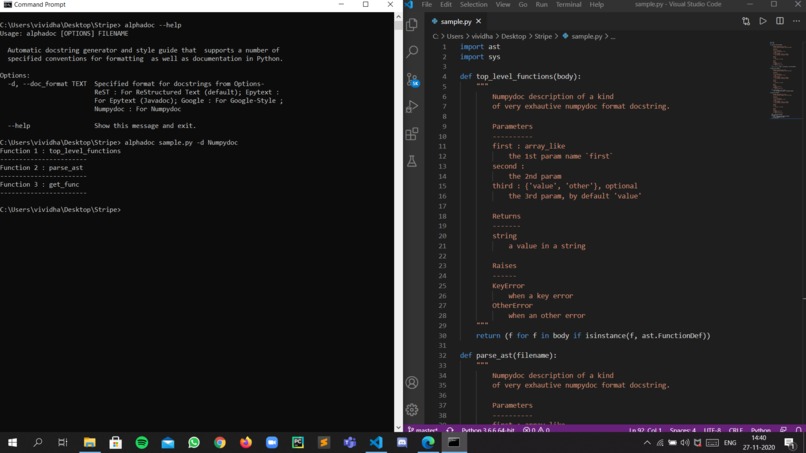Select the sample.py editor tab
This screenshot has height=453, width=806.
(456, 22)
